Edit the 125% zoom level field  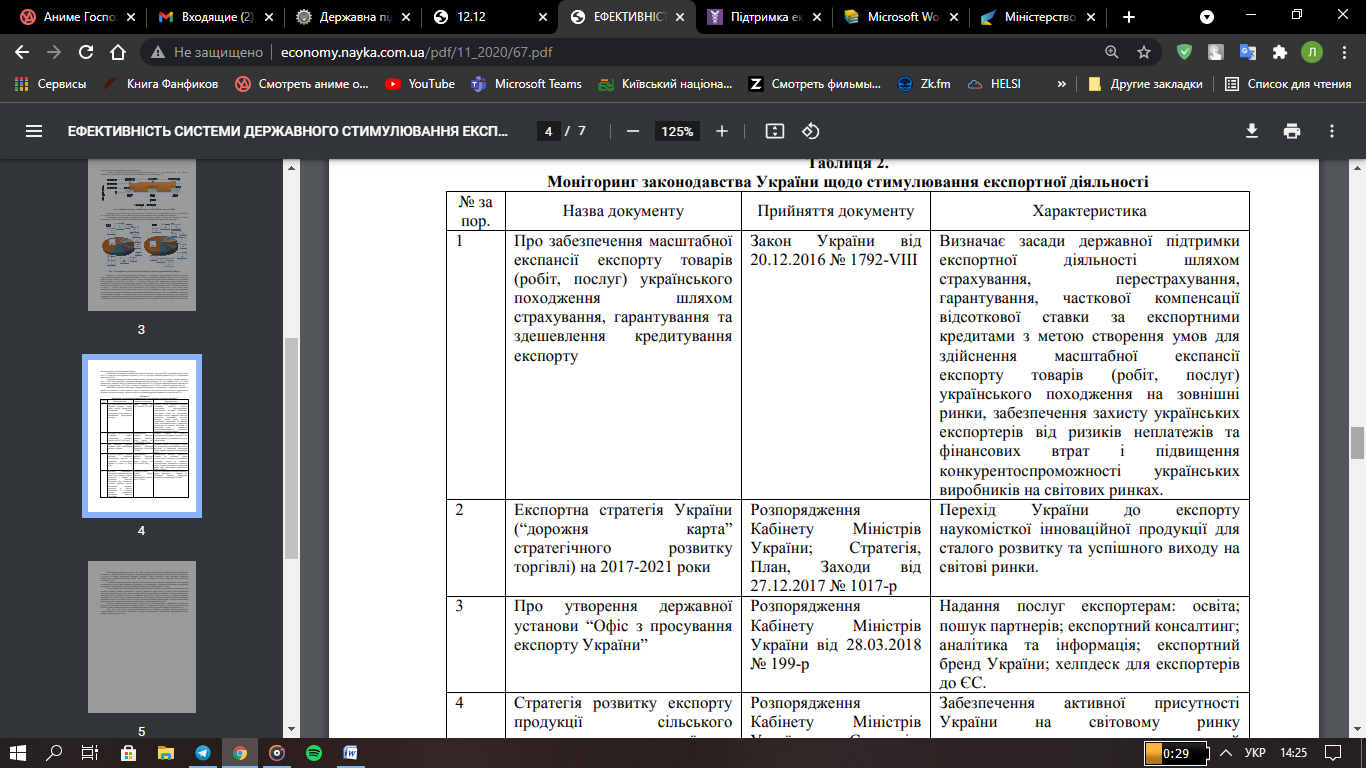677,131
